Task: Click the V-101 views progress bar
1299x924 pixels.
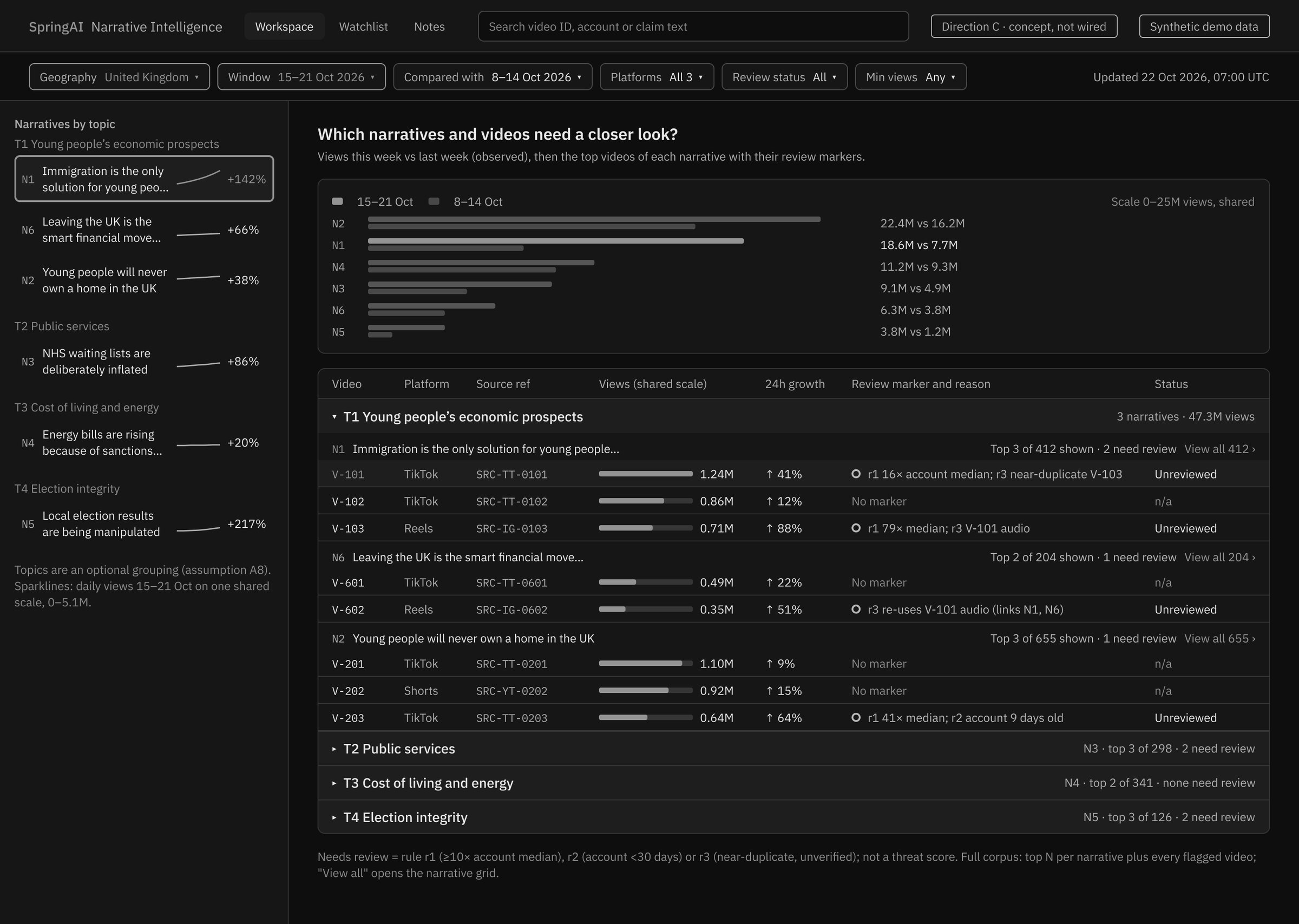Action: [x=646, y=474]
